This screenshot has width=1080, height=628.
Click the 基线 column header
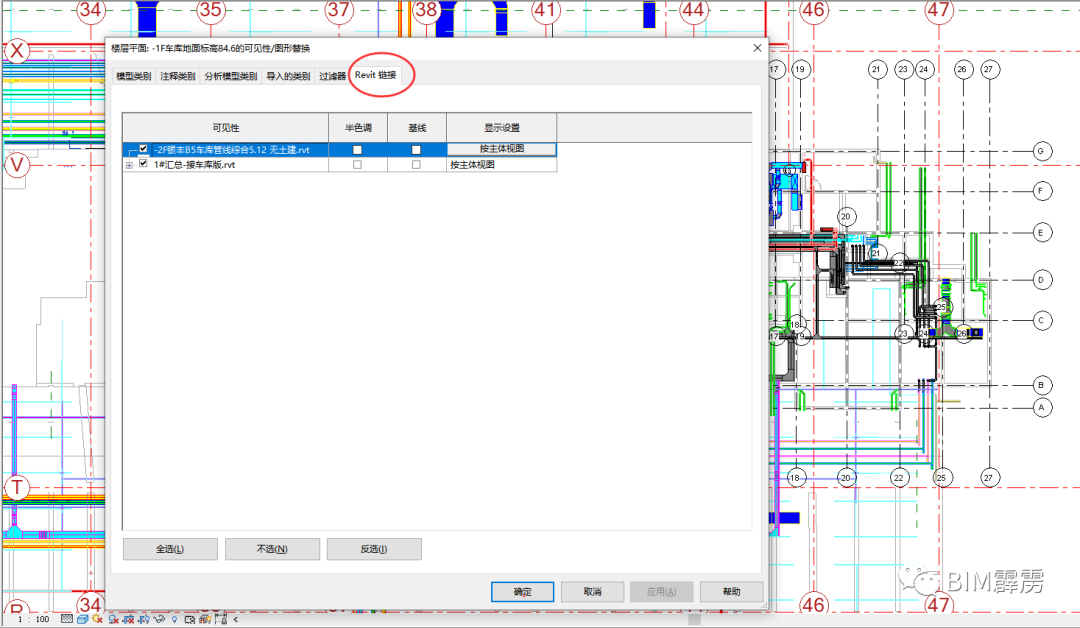(417, 127)
